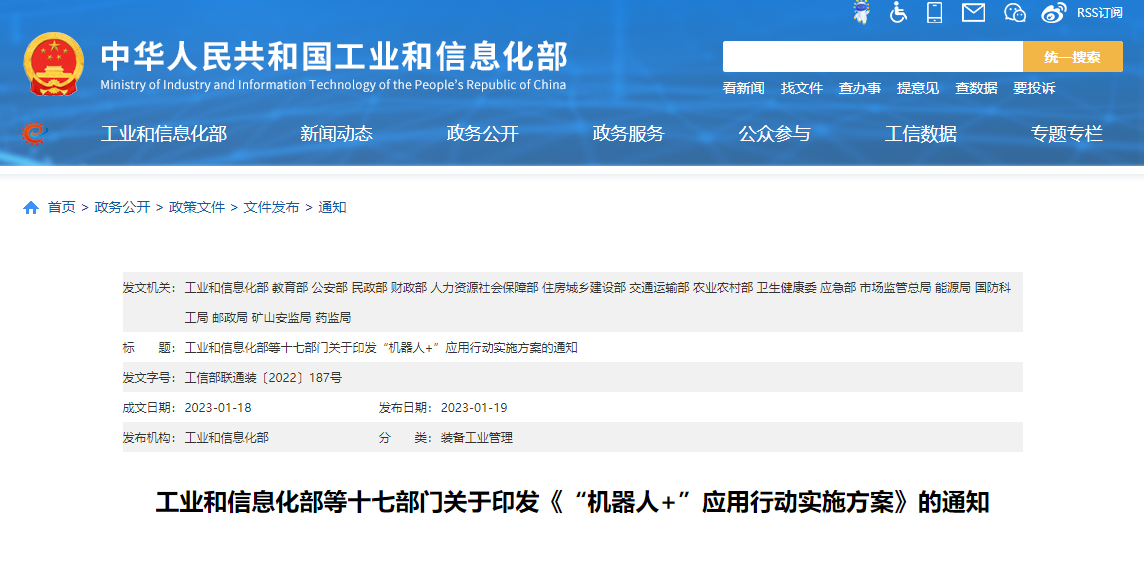Click the home icon in breadcrumb
The image size is (1144, 579).
31,208
